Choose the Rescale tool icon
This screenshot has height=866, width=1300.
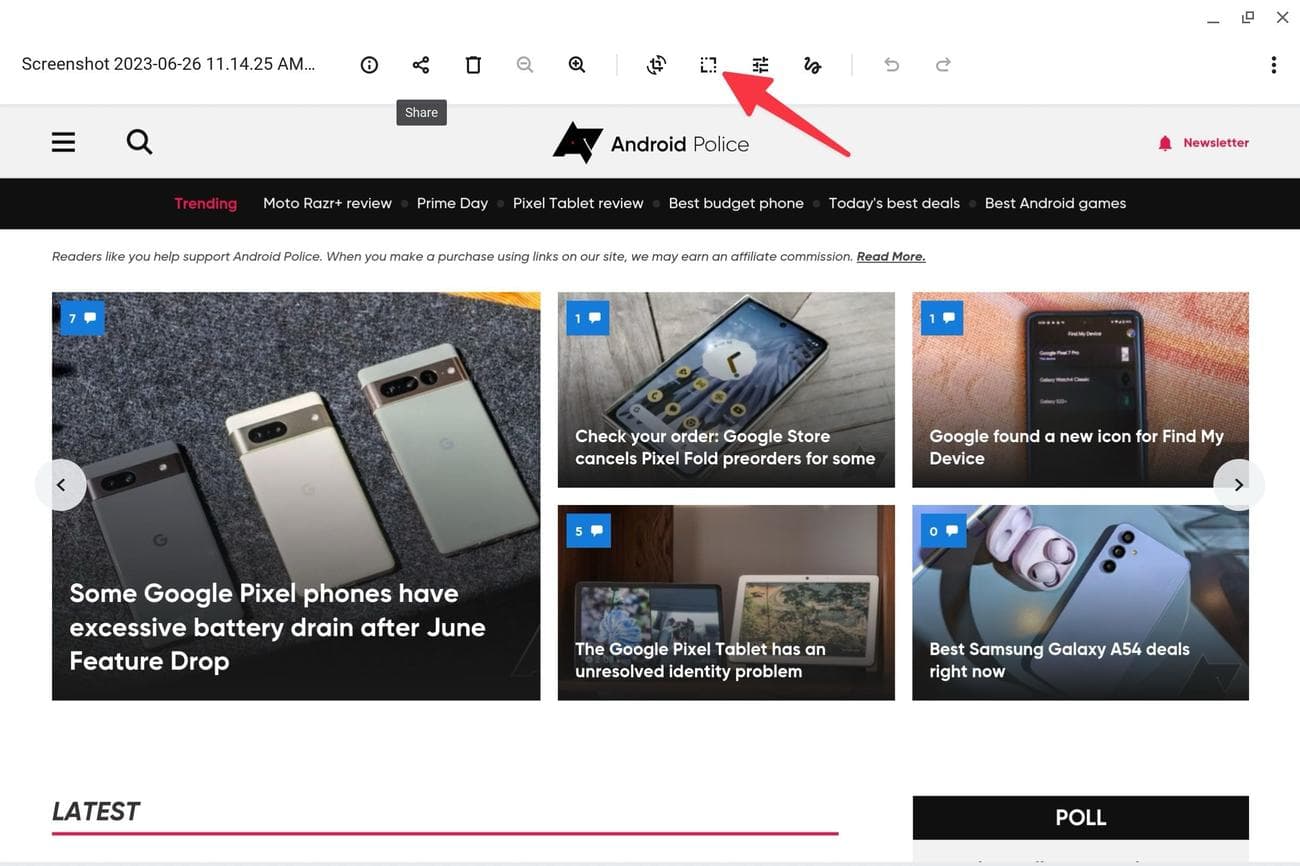pyautogui.click(x=708, y=65)
